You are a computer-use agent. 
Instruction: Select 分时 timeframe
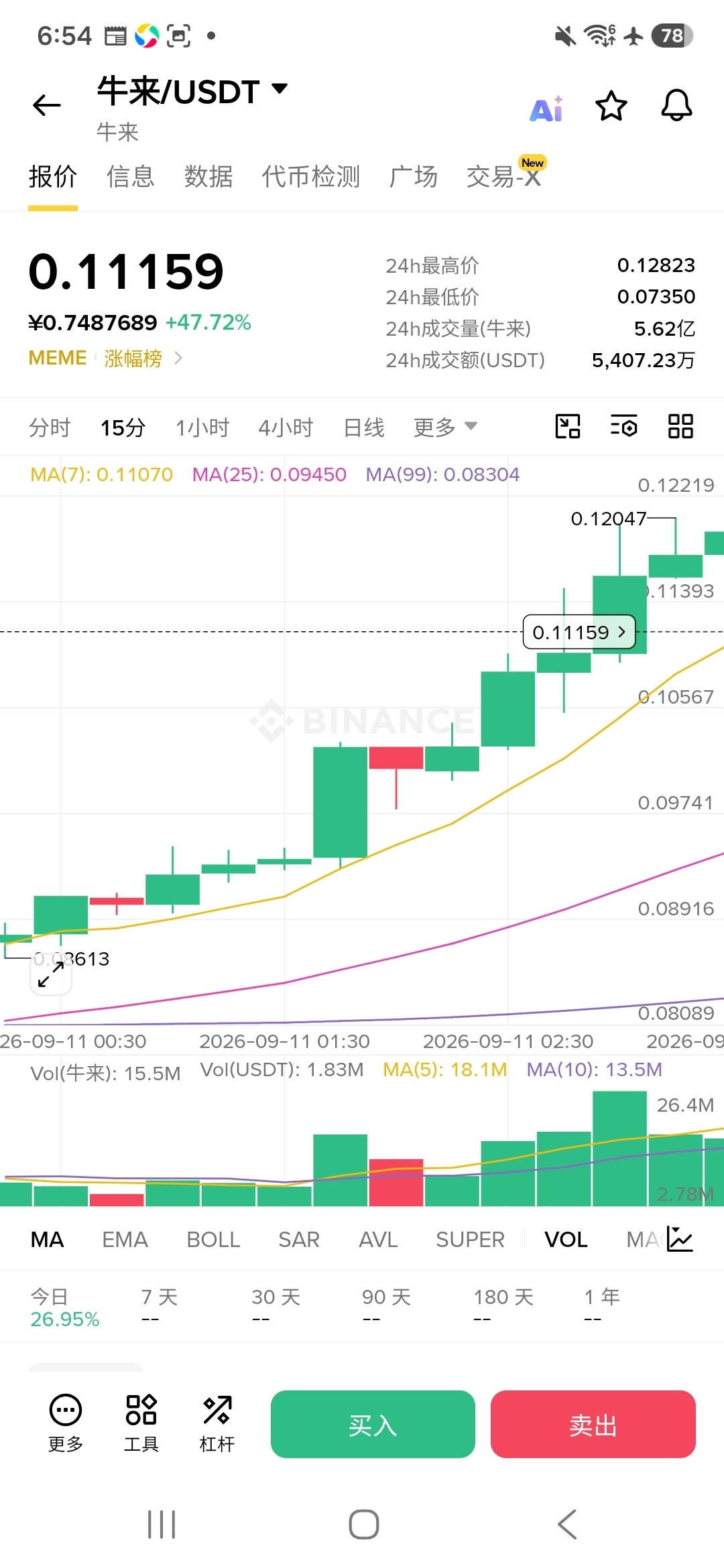(50, 427)
